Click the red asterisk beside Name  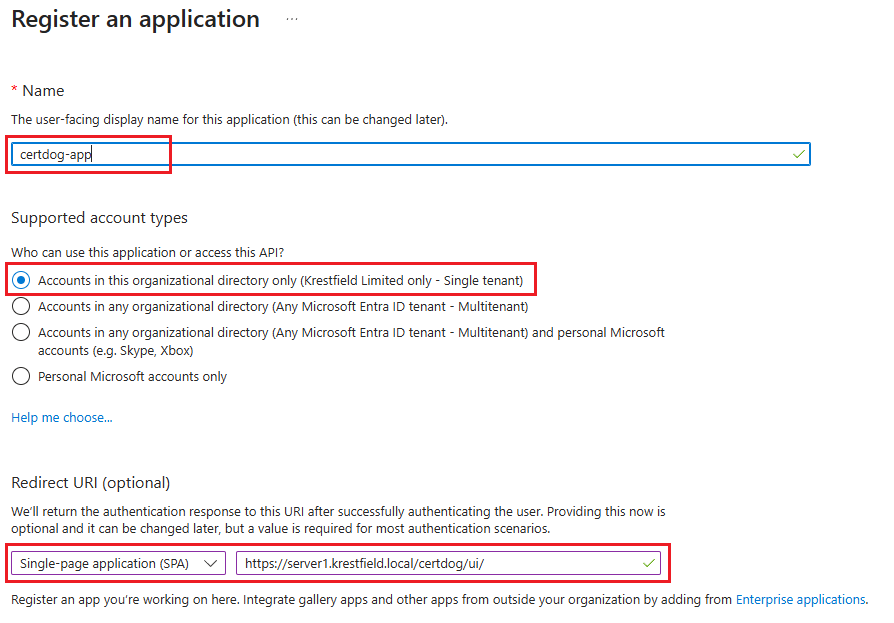tap(14, 91)
